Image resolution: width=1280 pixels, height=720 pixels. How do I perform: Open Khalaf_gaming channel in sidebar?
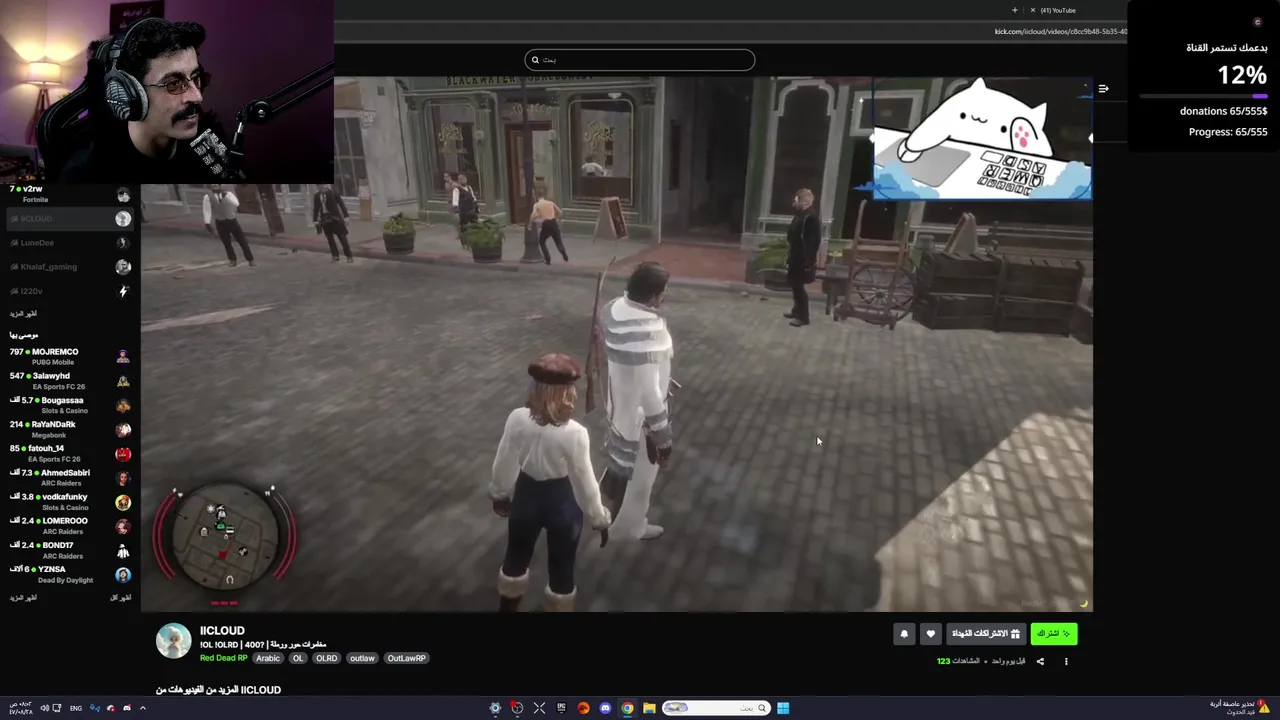70,266
